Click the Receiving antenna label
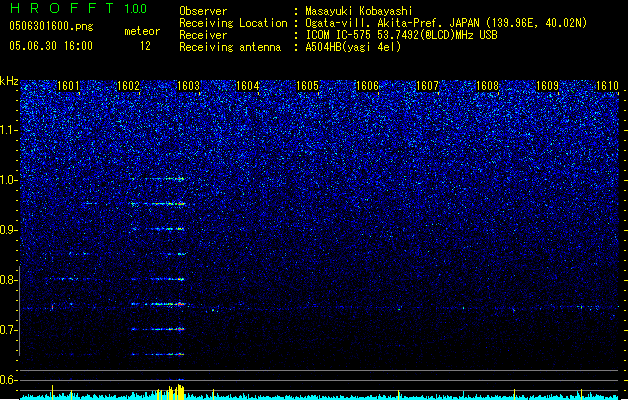This screenshot has height=400, width=629. pos(230,47)
